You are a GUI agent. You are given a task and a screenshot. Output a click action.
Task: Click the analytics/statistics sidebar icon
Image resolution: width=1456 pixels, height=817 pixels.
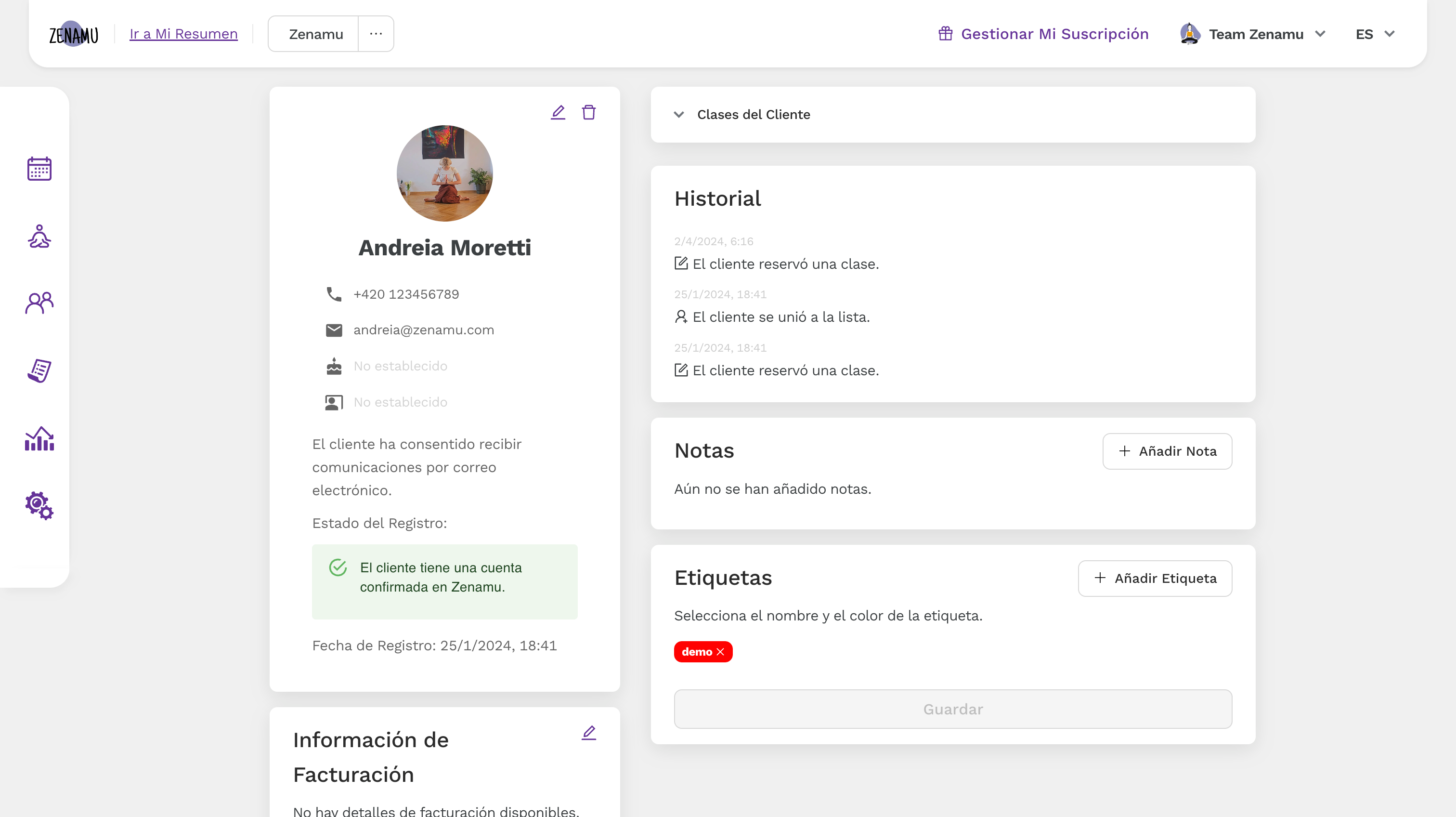point(38,438)
